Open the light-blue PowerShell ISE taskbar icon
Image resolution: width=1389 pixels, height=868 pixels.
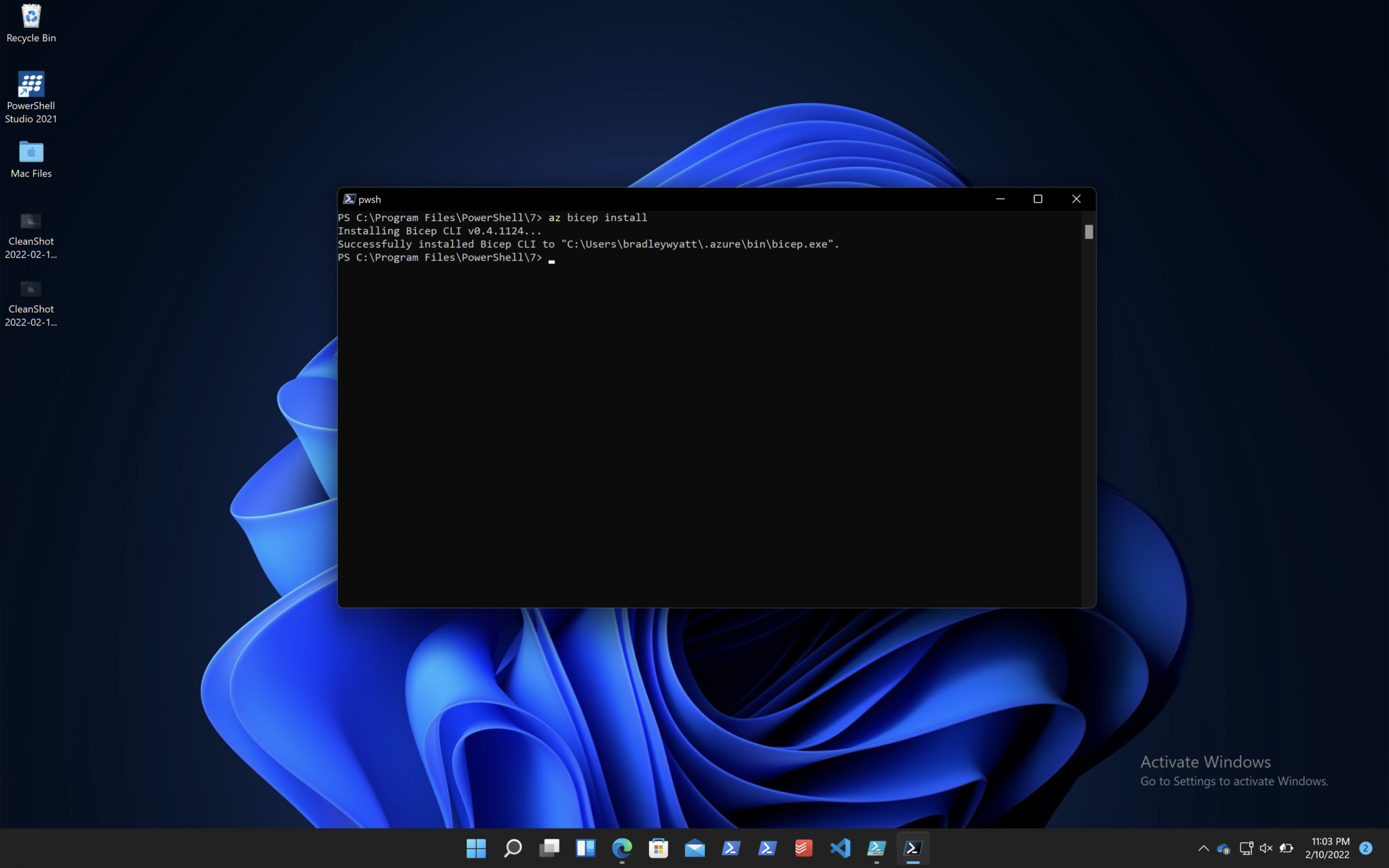876,848
